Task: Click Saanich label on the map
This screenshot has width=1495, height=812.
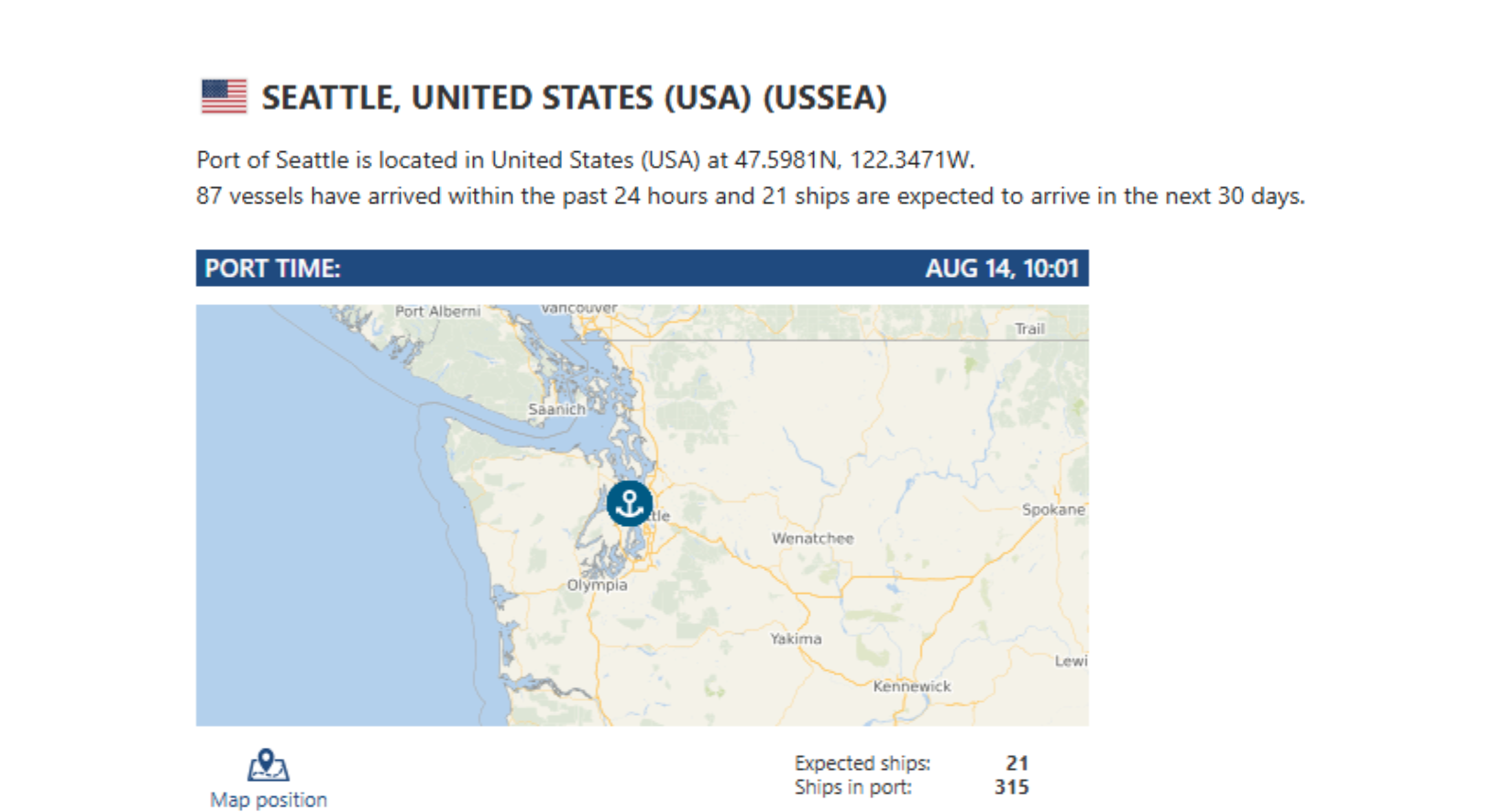Action: pos(556,410)
